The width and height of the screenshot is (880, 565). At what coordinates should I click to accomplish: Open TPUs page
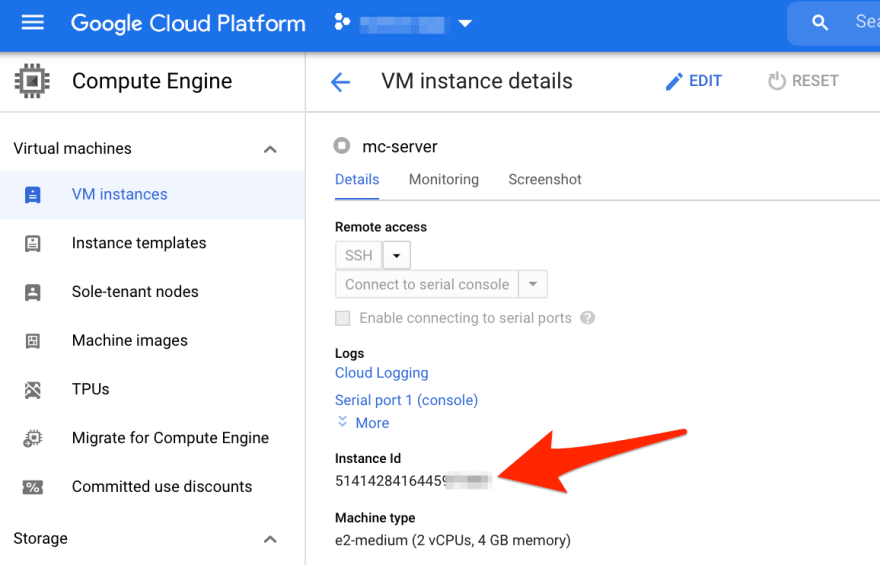coord(90,389)
